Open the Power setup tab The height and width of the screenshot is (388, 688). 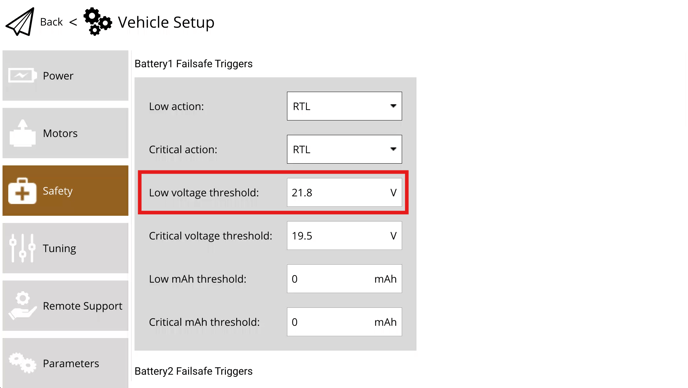point(65,75)
